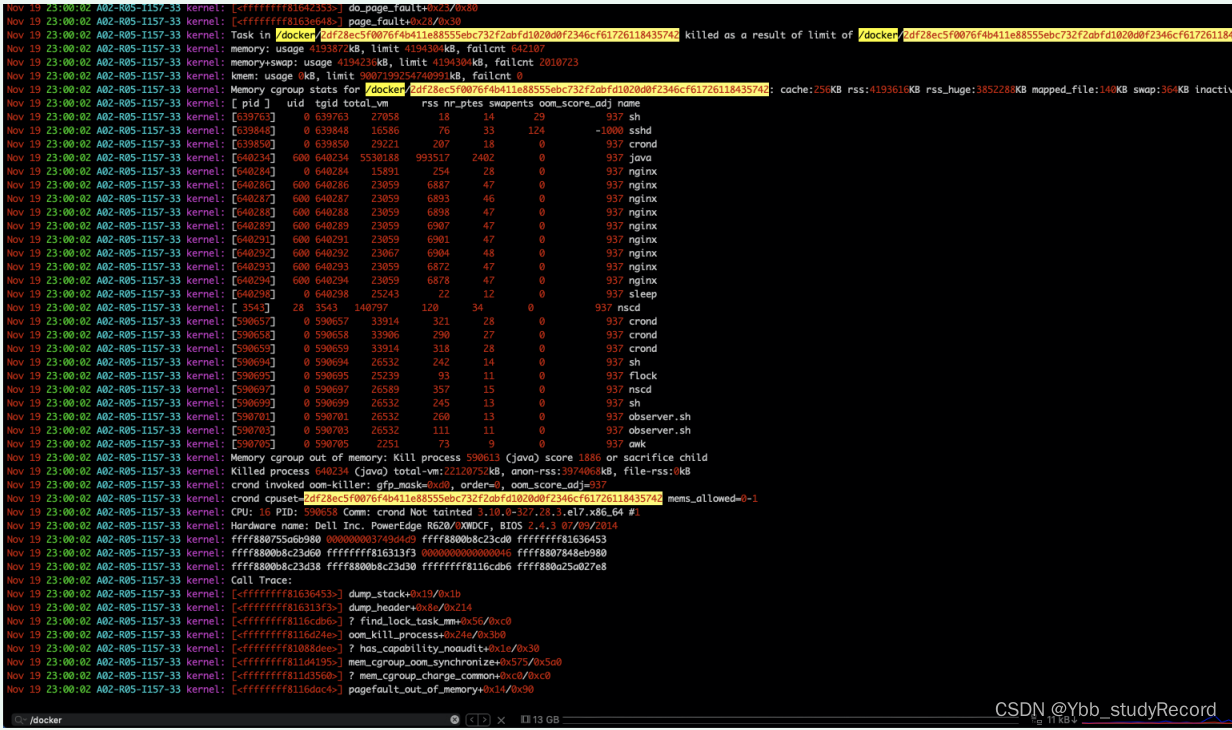Click 'CPU: 16 PID: 590658' text
The image size is (1232, 730).
(284, 512)
